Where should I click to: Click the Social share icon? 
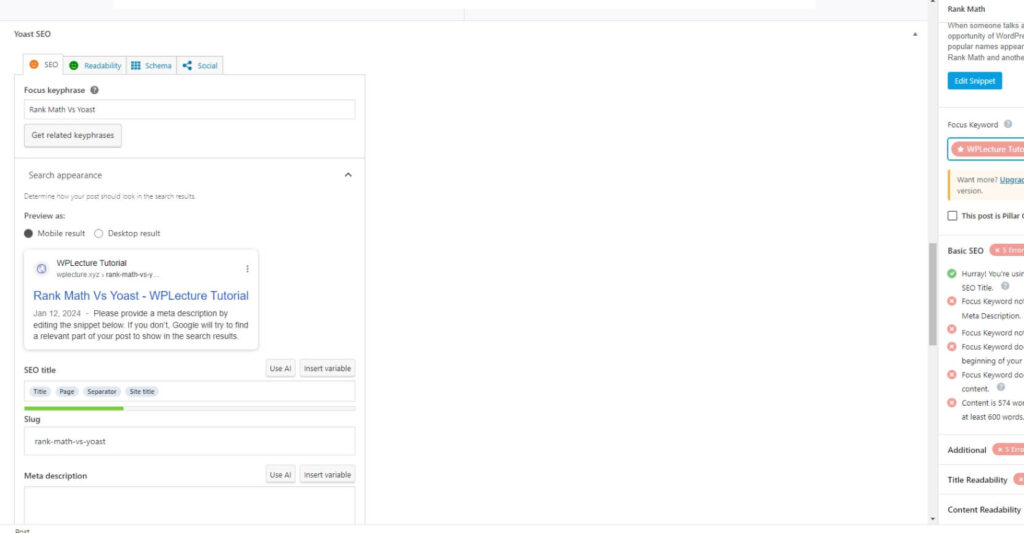point(187,65)
